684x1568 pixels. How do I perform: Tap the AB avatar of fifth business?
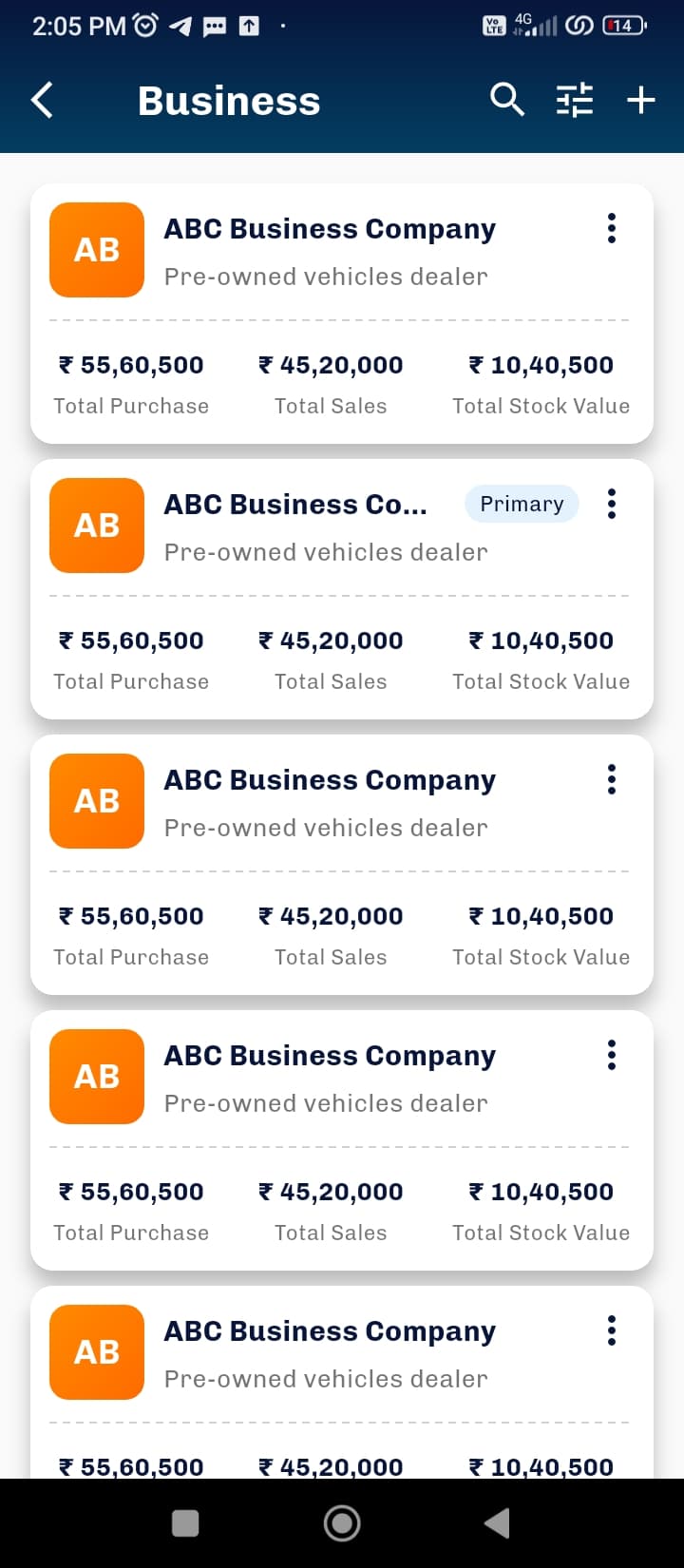[97, 1352]
